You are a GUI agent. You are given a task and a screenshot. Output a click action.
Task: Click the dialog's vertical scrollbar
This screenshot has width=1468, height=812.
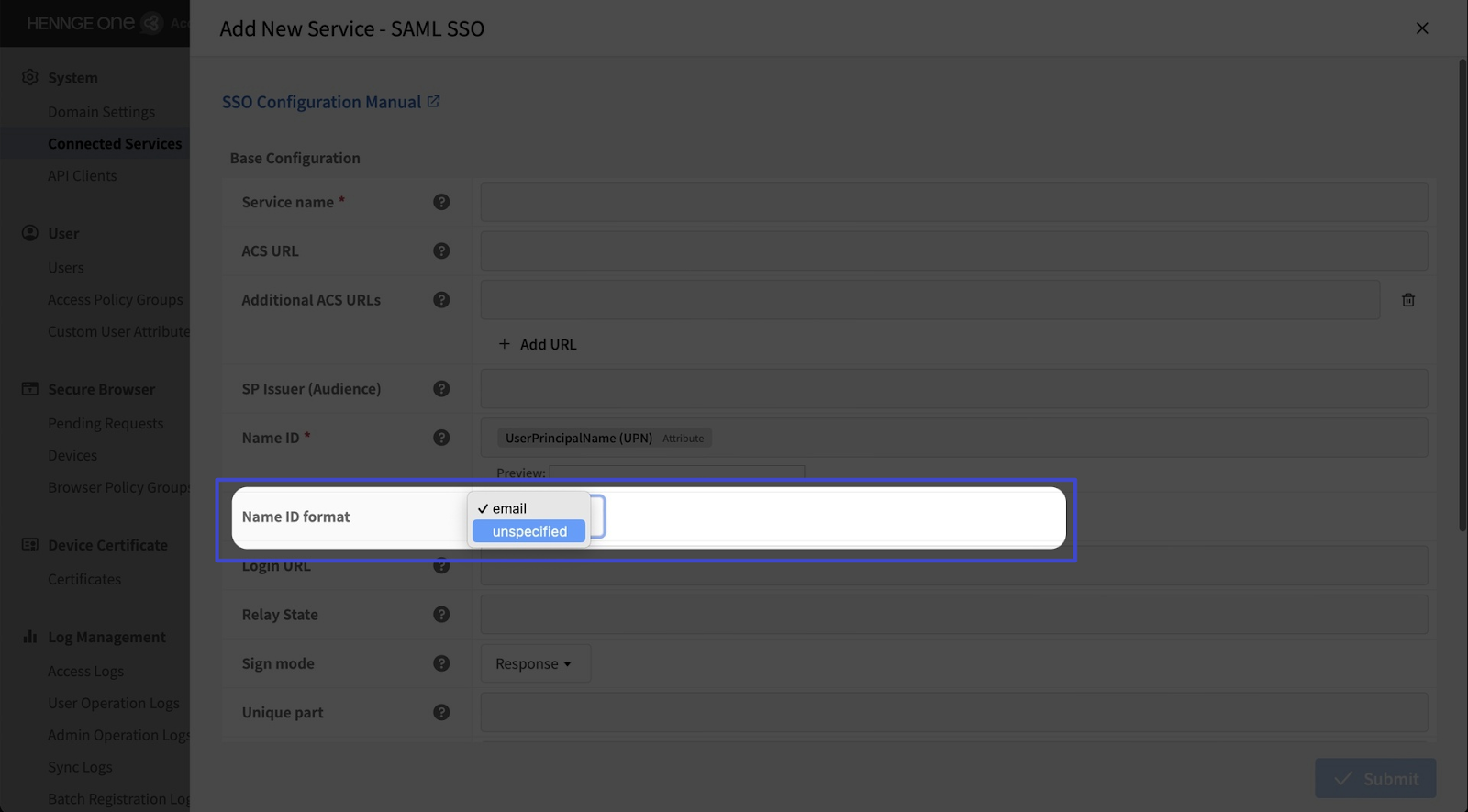coord(1462,294)
